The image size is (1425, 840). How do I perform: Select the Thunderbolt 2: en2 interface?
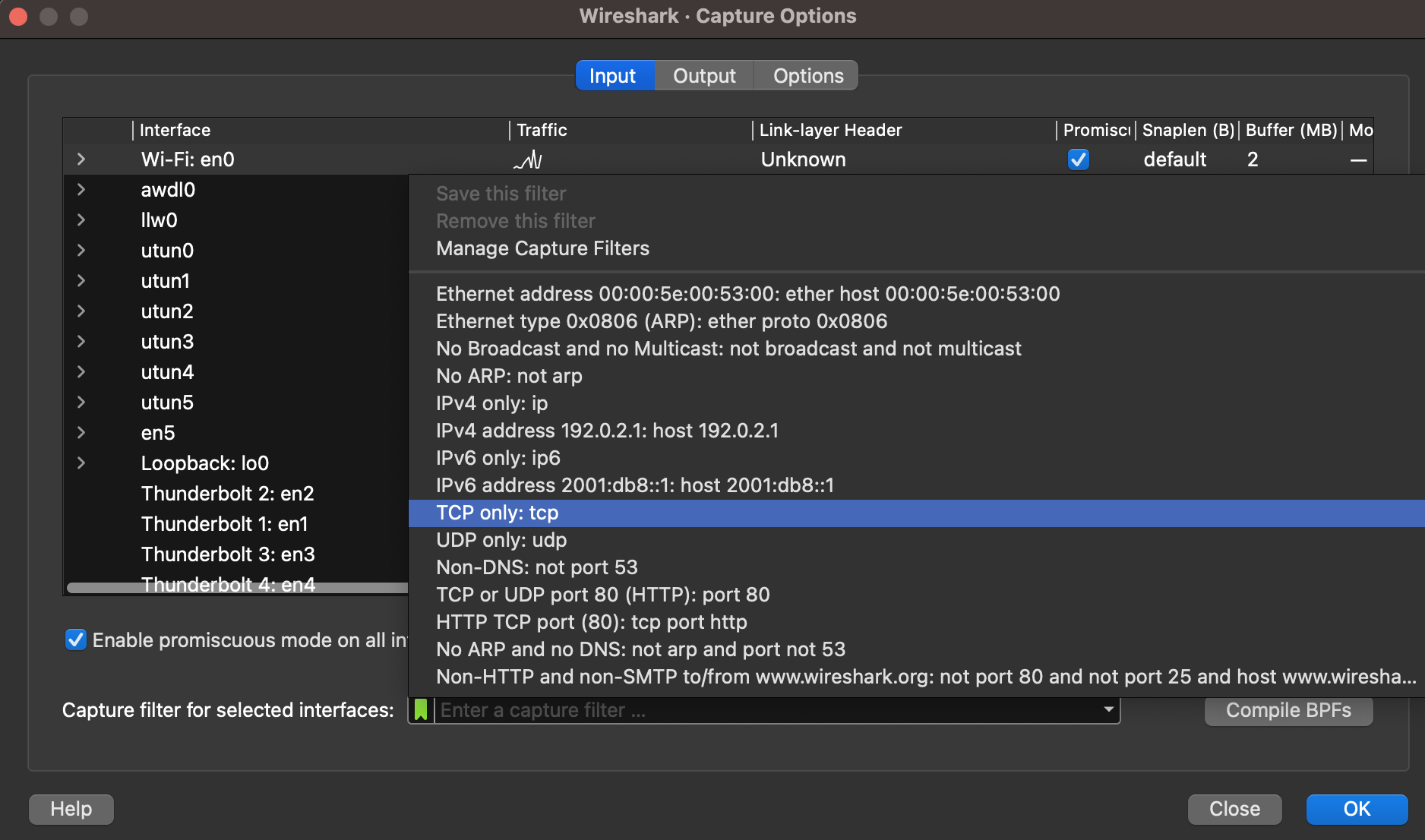coord(227,494)
